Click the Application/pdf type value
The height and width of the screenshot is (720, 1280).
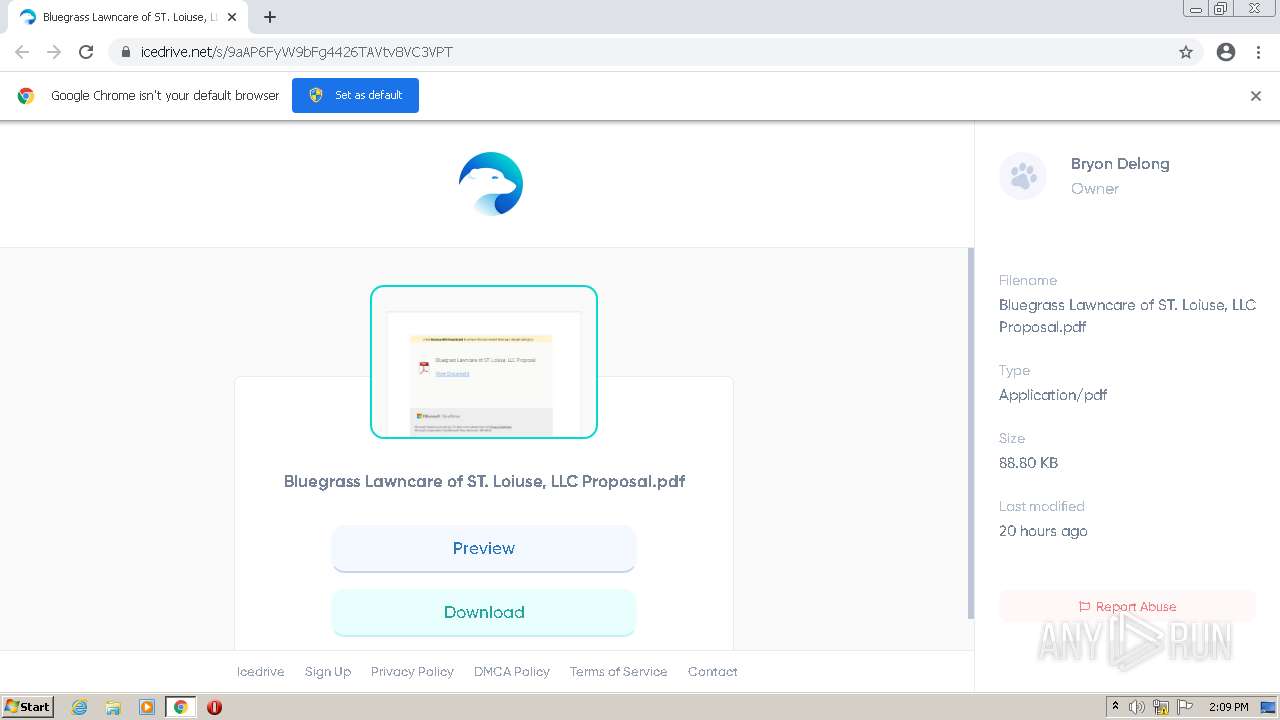1053,395
